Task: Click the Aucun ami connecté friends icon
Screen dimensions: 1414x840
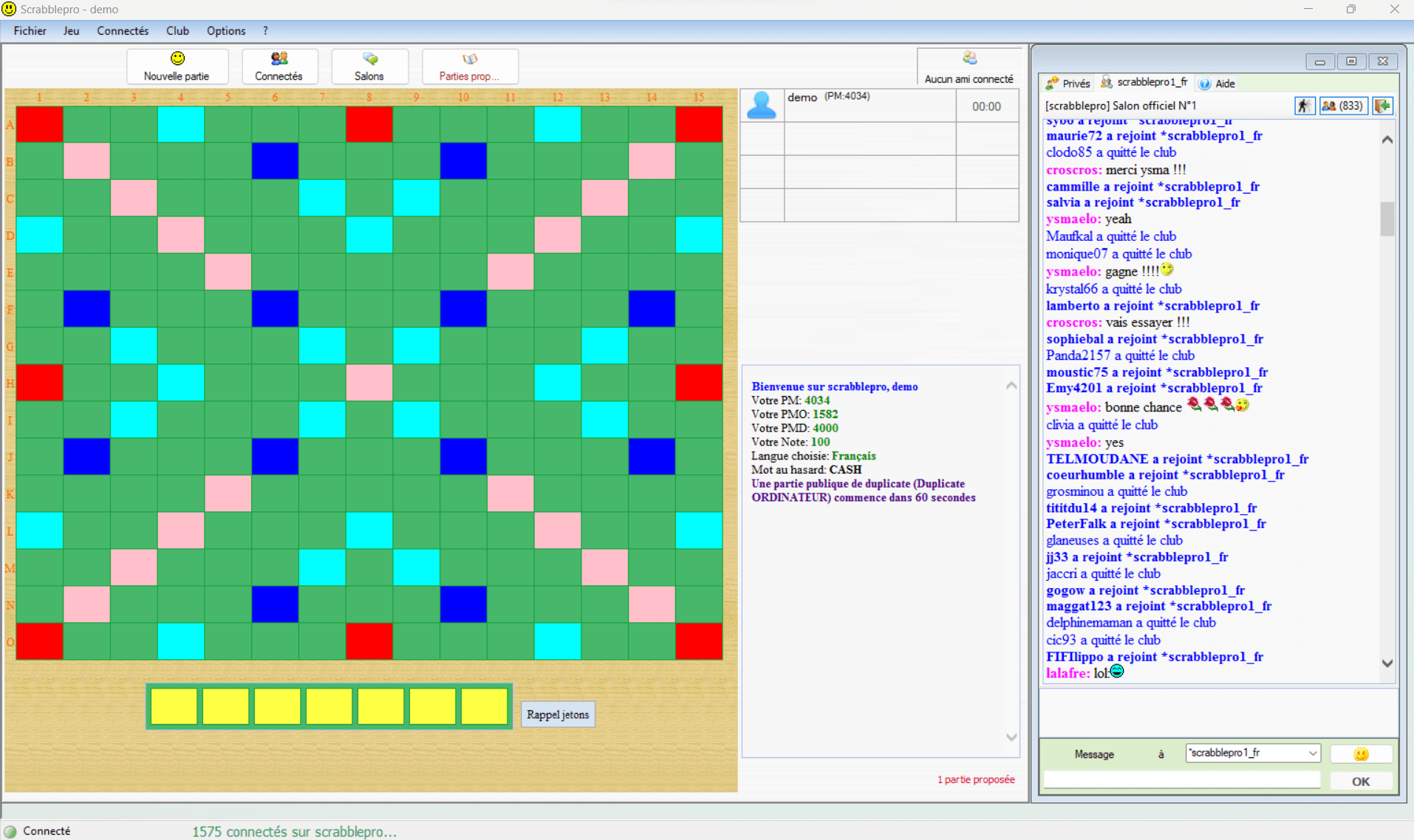Action: 969,58
